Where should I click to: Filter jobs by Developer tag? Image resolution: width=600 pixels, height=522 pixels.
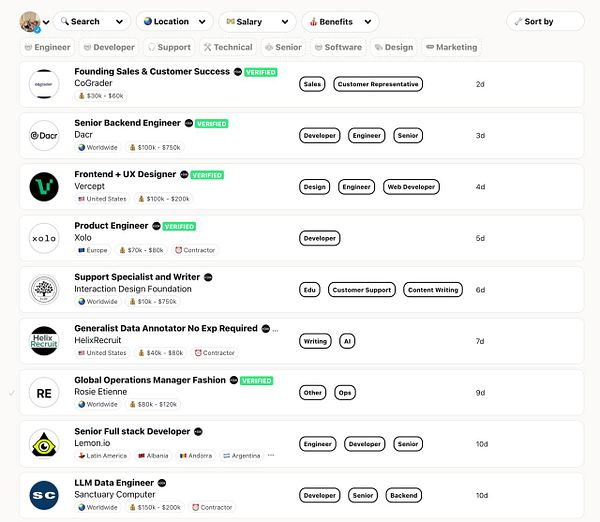pyautogui.click(x=109, y=47)
